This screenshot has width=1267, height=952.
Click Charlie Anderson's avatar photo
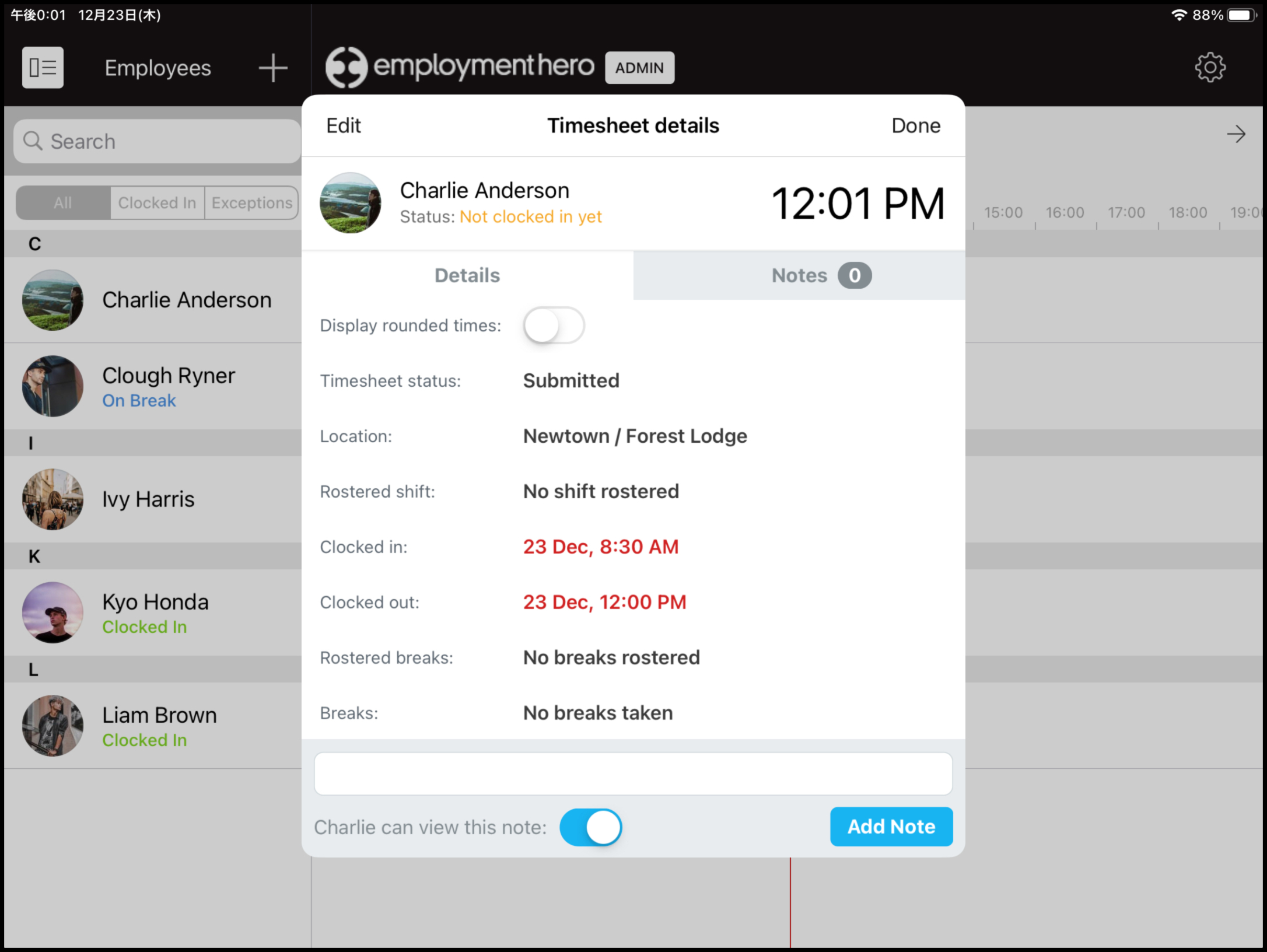point(349,202)
